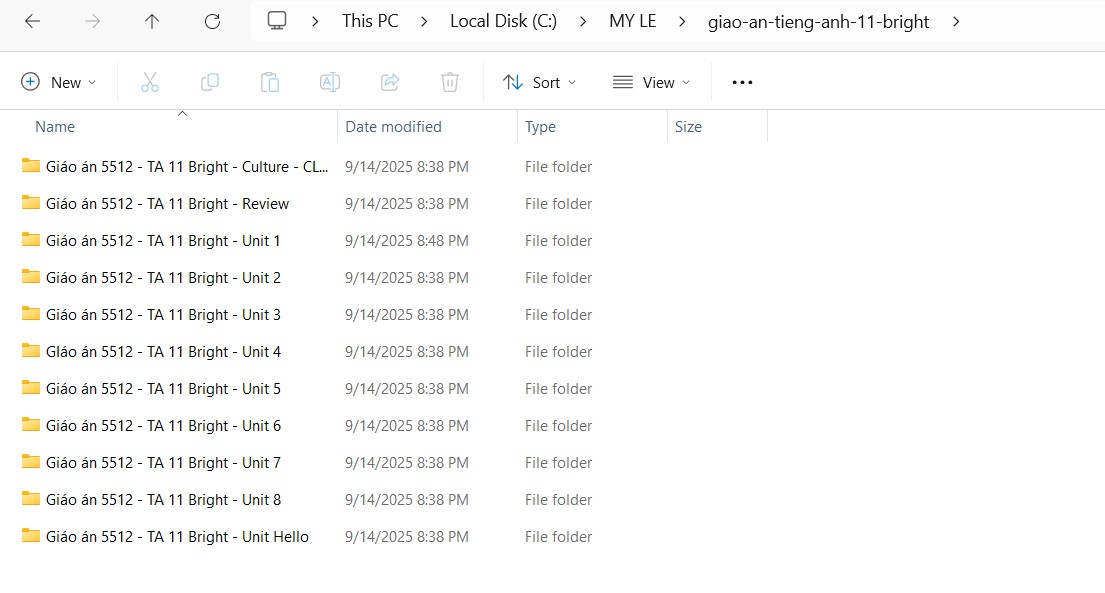Viewport: 1105px width, 593px height.
Task: Refresh the current folder view
Action: click(212, 21)
